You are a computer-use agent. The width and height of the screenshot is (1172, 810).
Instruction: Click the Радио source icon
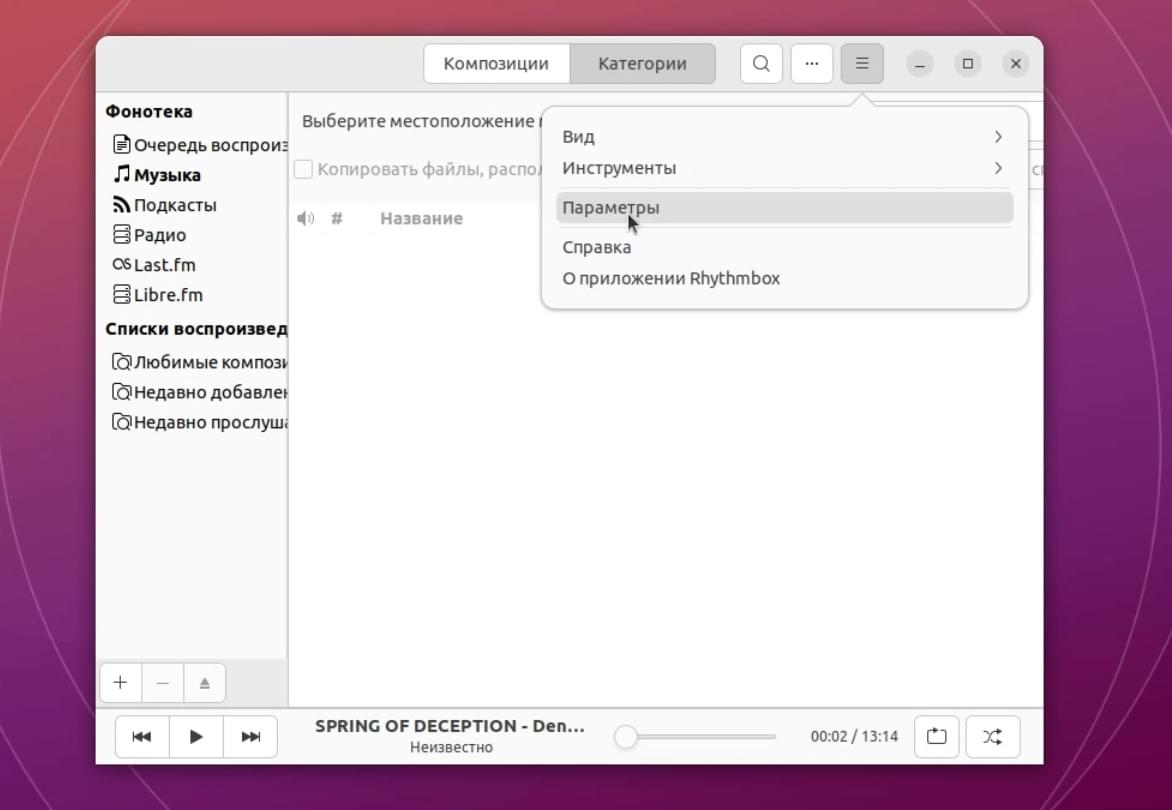[121, 235]
